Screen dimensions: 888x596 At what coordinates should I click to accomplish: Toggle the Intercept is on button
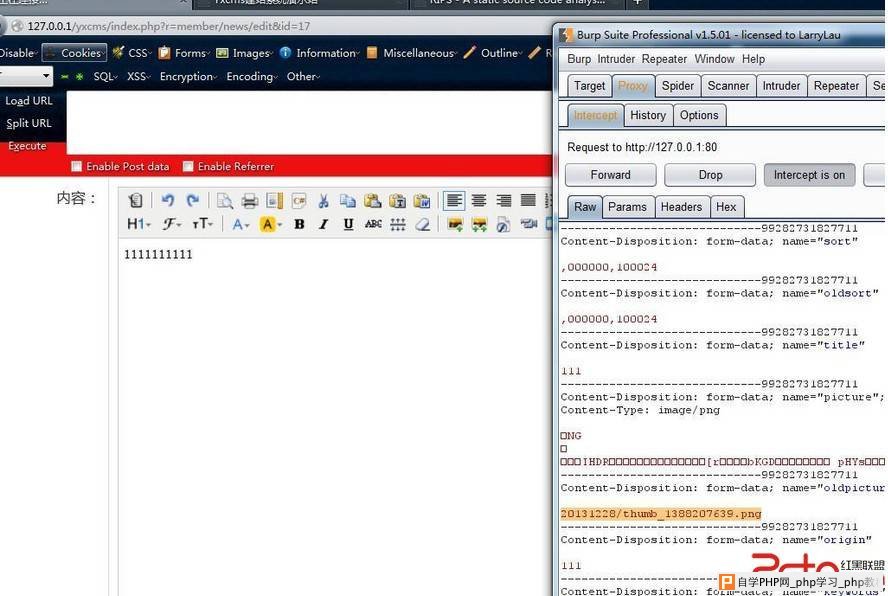pos(809,175)
